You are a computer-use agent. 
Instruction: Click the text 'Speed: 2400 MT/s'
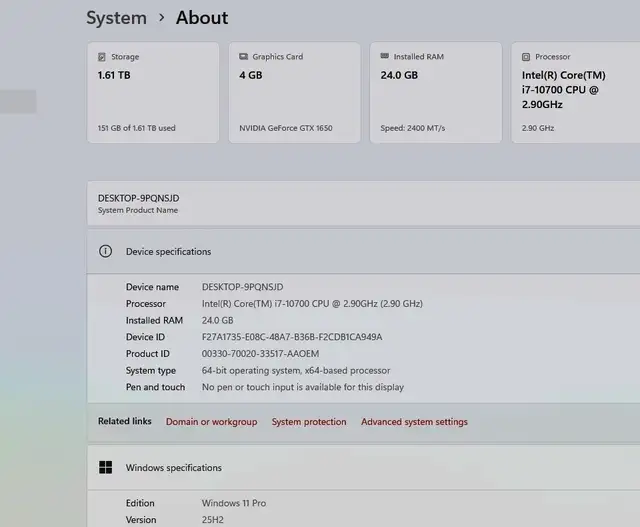413,128
